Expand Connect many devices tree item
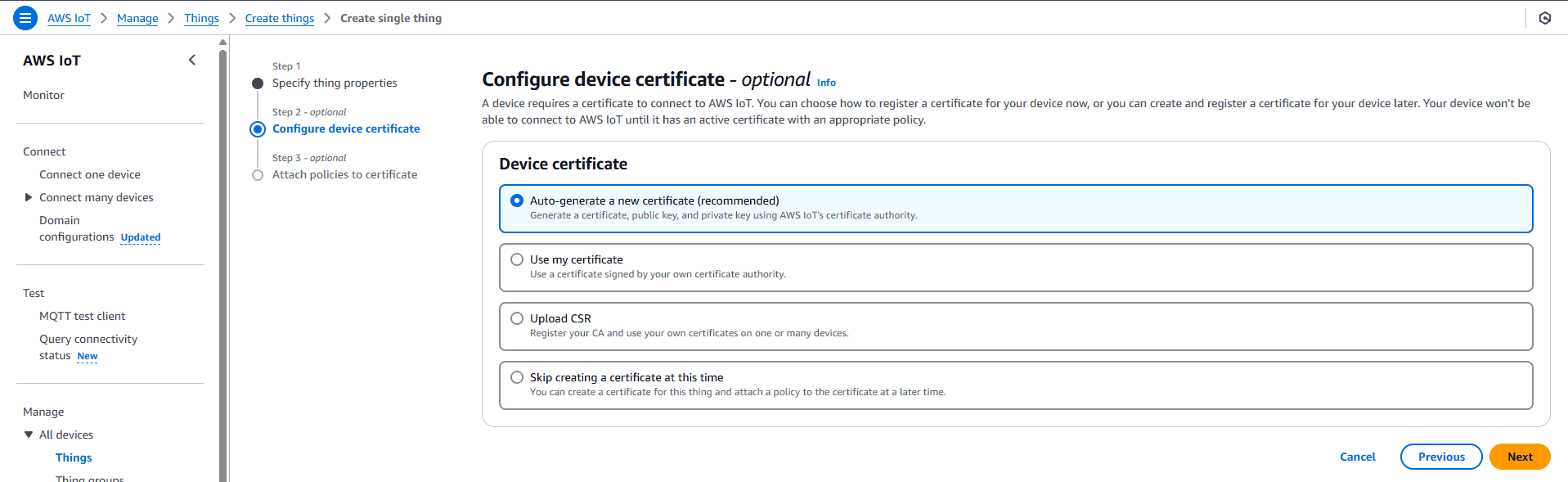 [29, 197]
